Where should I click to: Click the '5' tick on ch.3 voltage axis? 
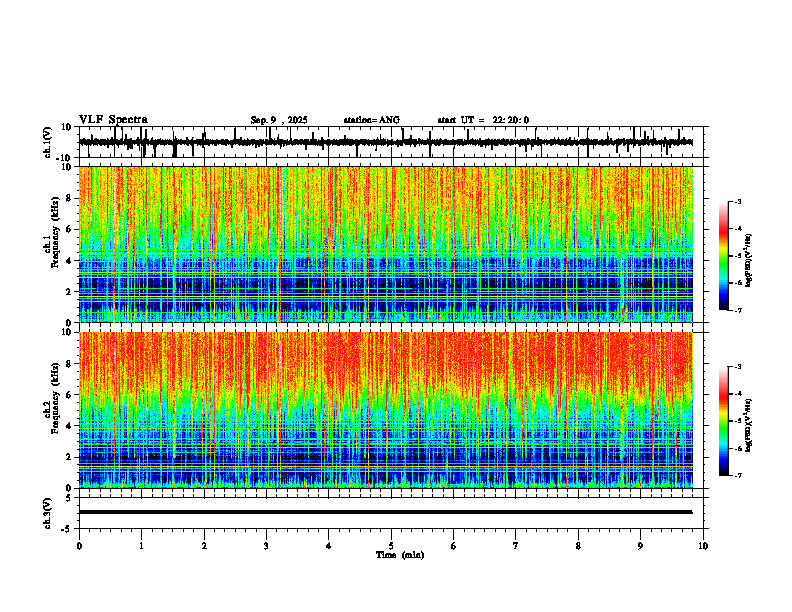[70, 498]
